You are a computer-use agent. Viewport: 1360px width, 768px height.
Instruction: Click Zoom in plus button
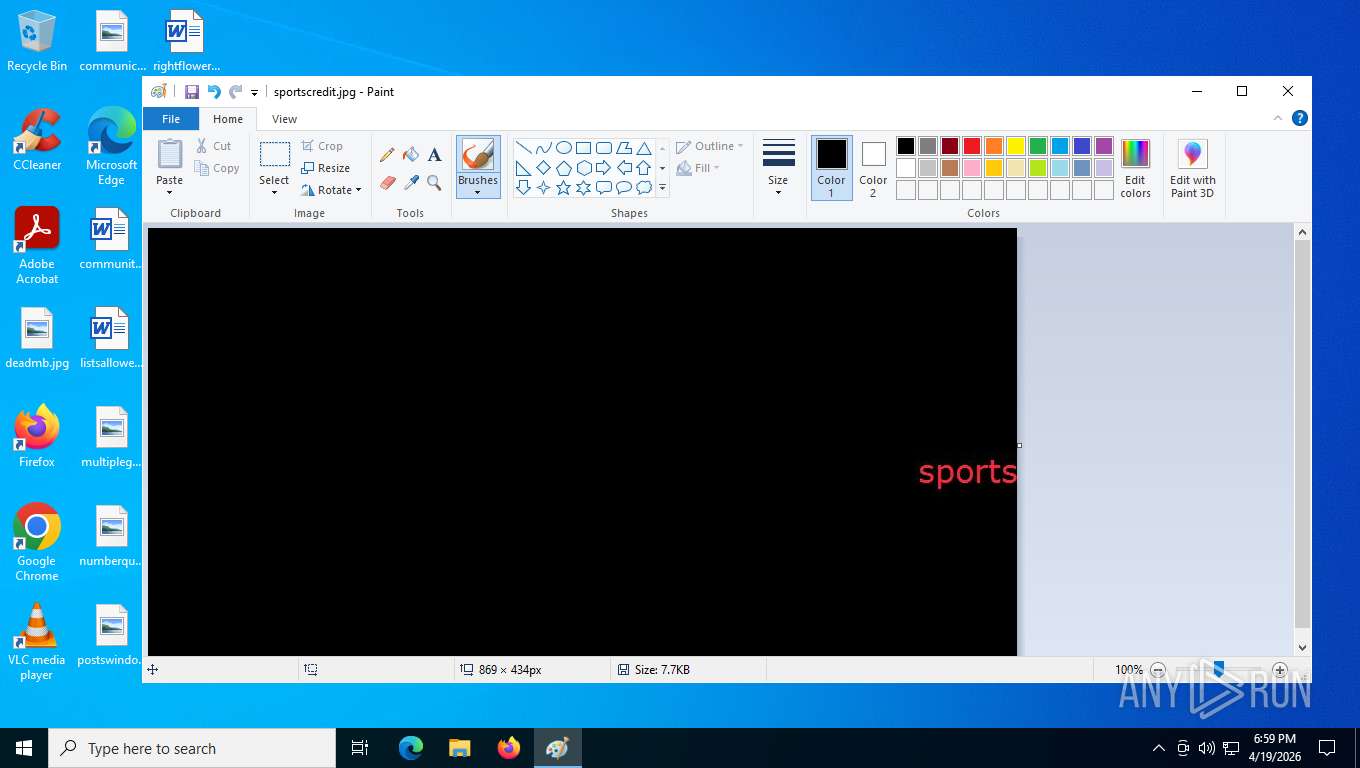[1280, 670]
